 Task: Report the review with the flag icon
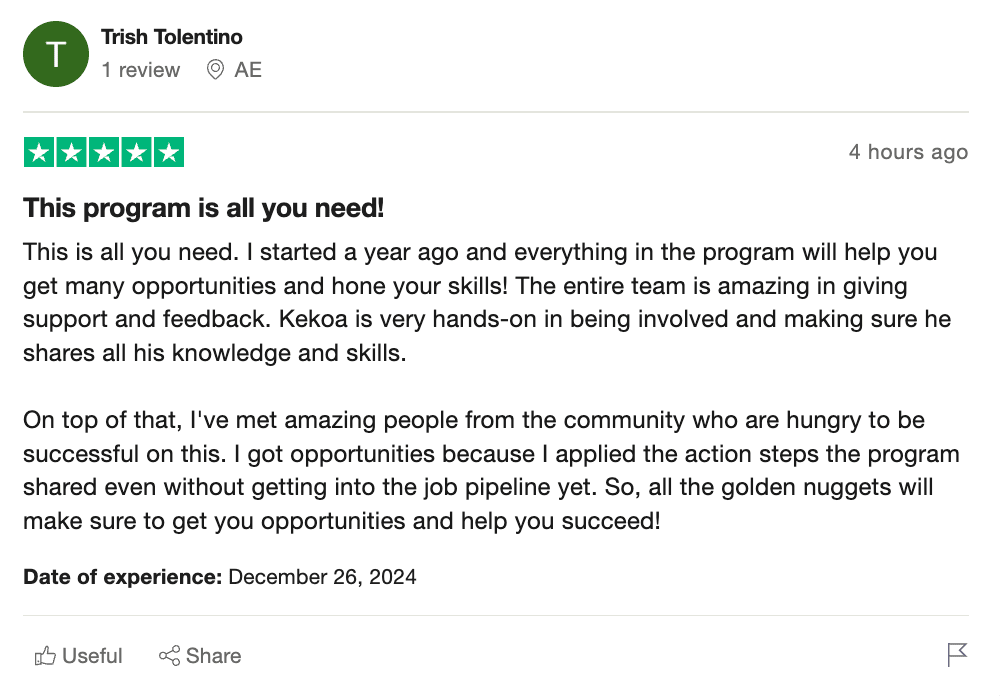click(957, 655)
